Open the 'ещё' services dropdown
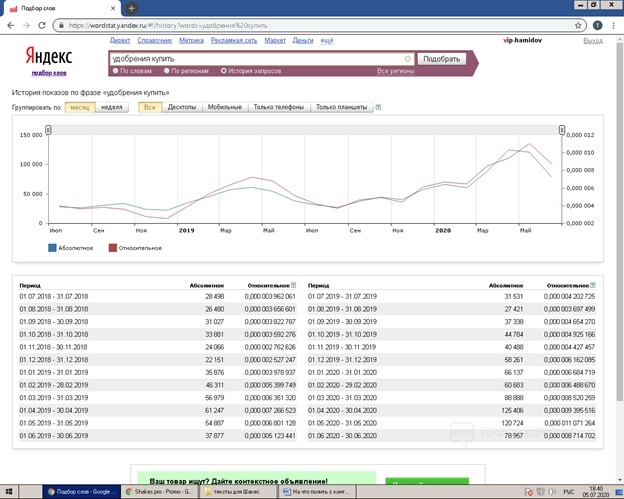This screenshot has height=499, width=624. pyautogui.click(x=328, y=41)
